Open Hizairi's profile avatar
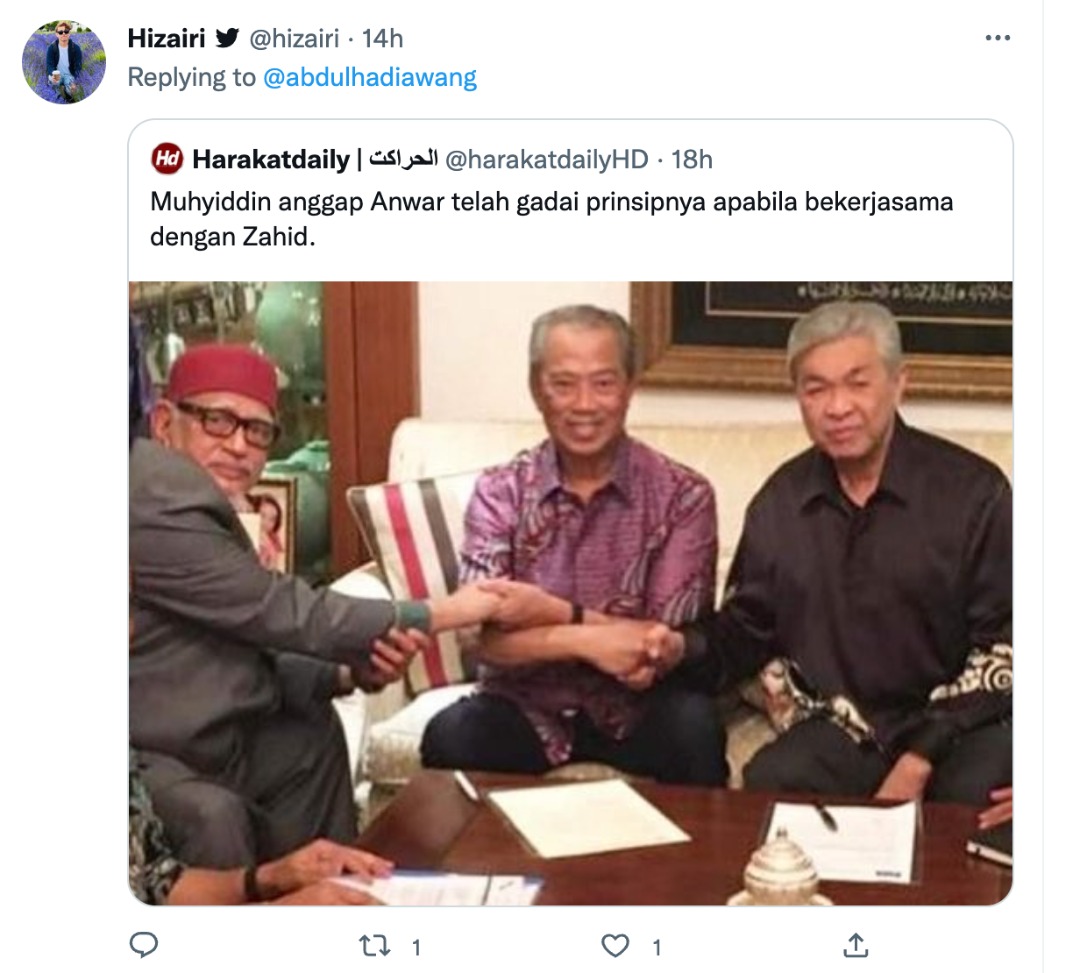 pos(64,62)
